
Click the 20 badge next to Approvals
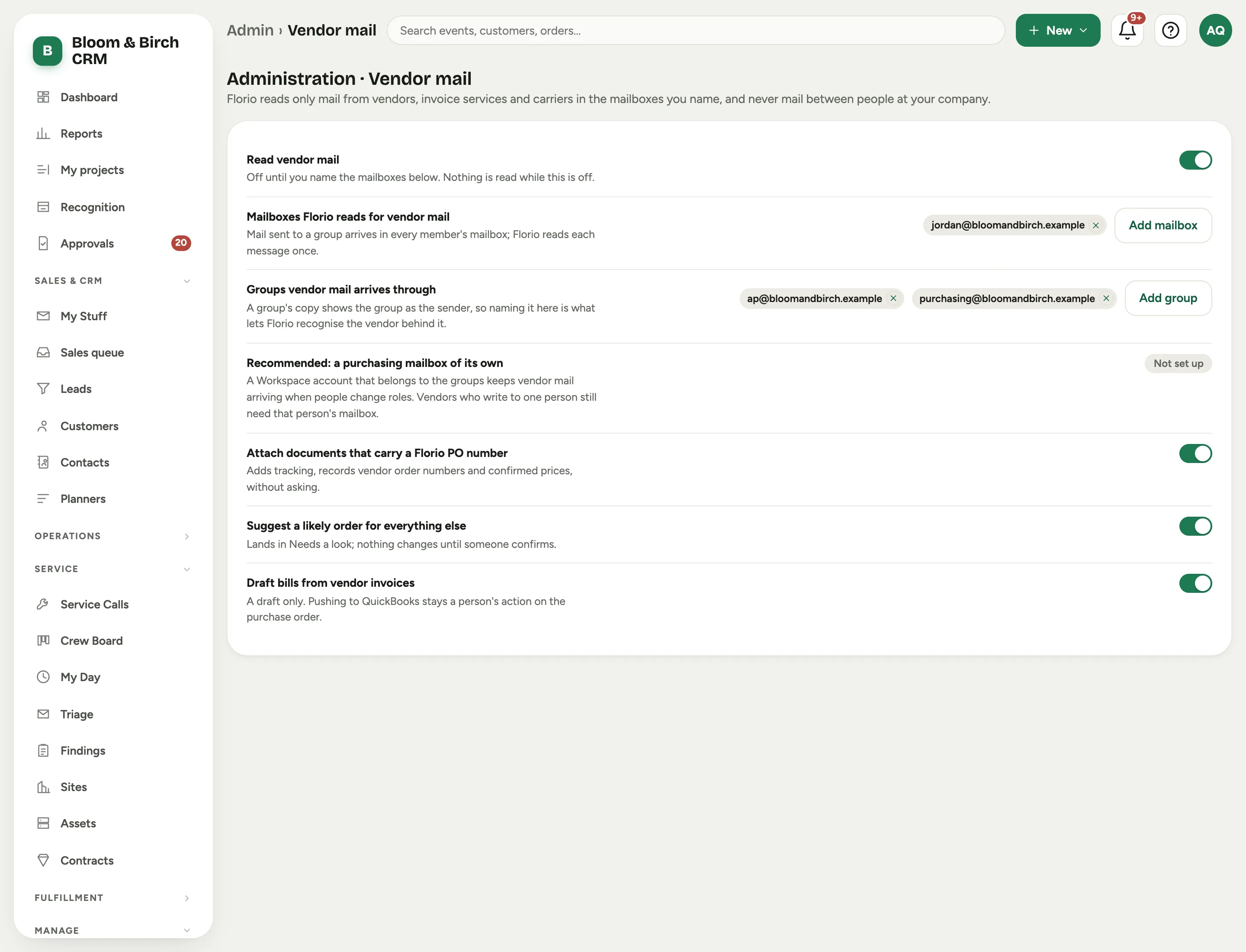pyautogui.click(x=181, y=243)
